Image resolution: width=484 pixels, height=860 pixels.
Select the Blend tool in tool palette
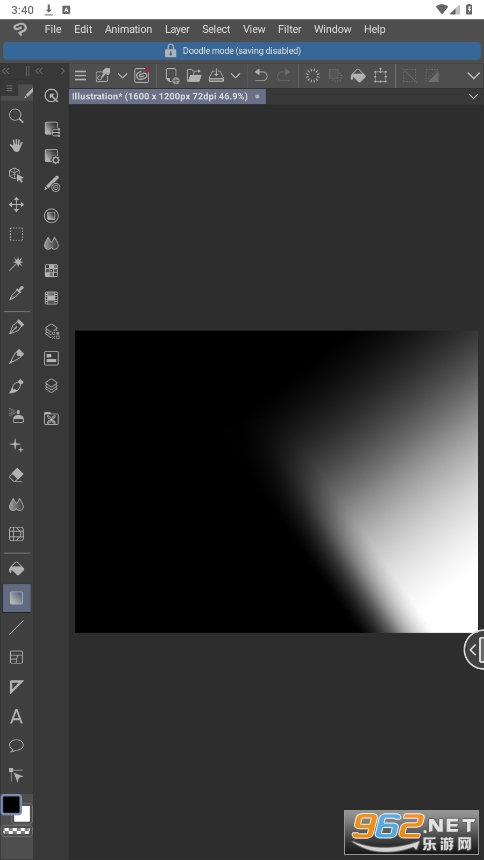(x=16, y=505)
